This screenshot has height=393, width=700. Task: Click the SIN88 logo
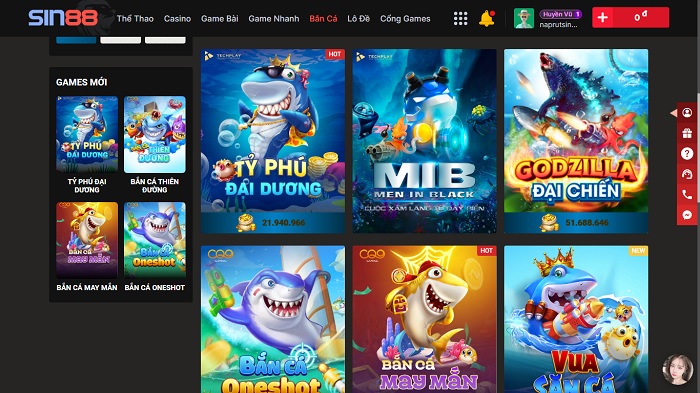pos(62,18)
